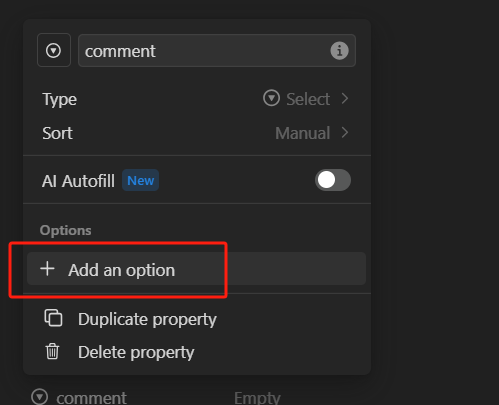The image size is (499, 405).
Task: Click the plus icon for new option
Action: [47, 269]
